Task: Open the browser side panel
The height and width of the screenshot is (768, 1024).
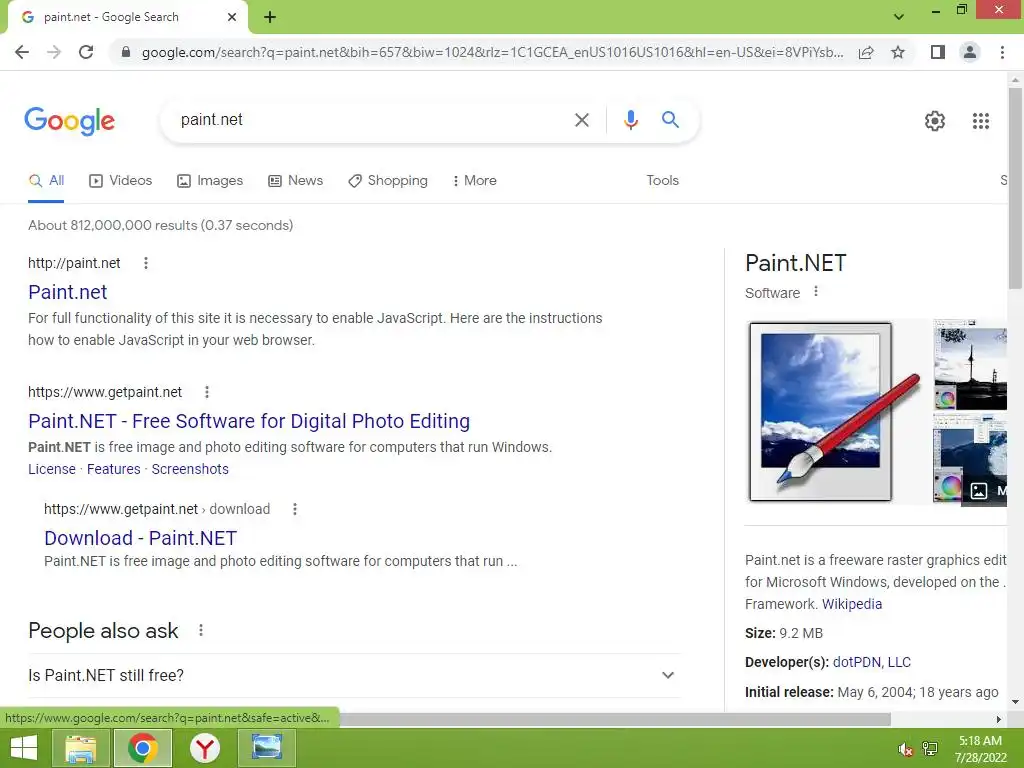Action: point(937,52)
